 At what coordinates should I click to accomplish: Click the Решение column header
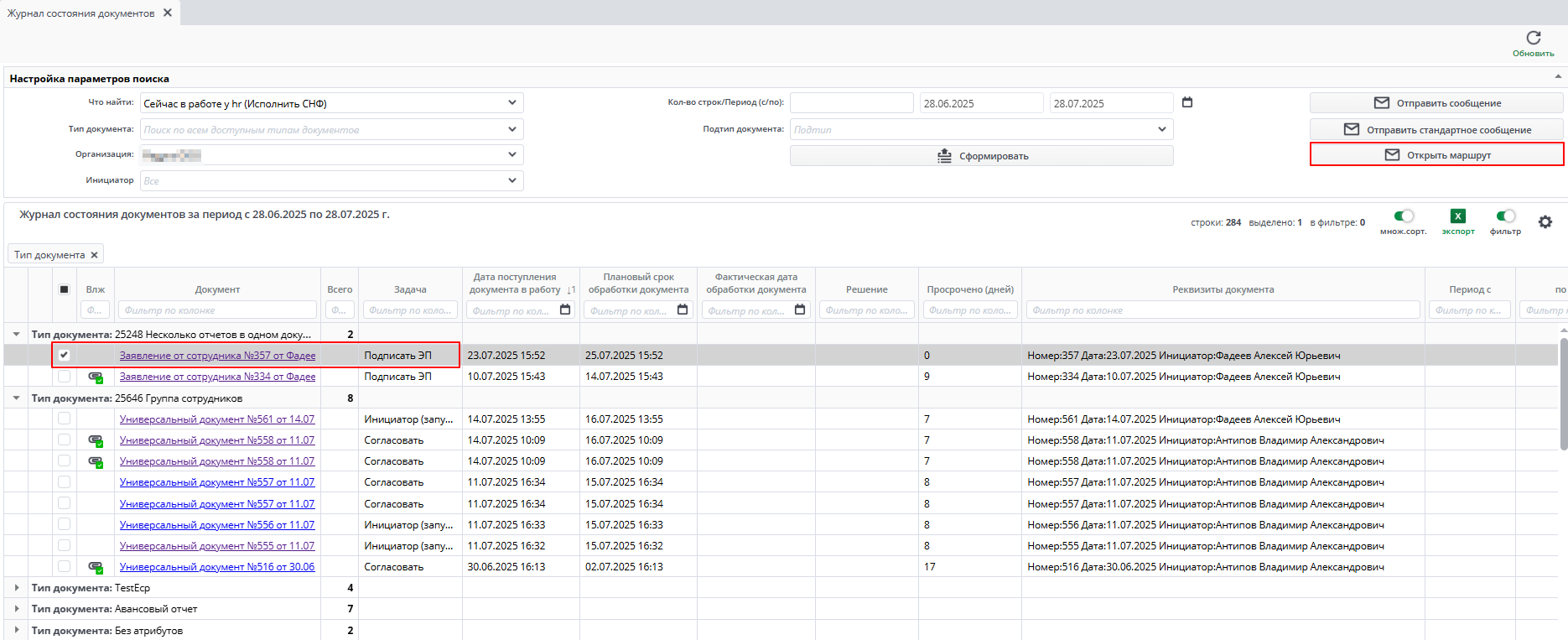pyautogui.click(x=866, y=289)
